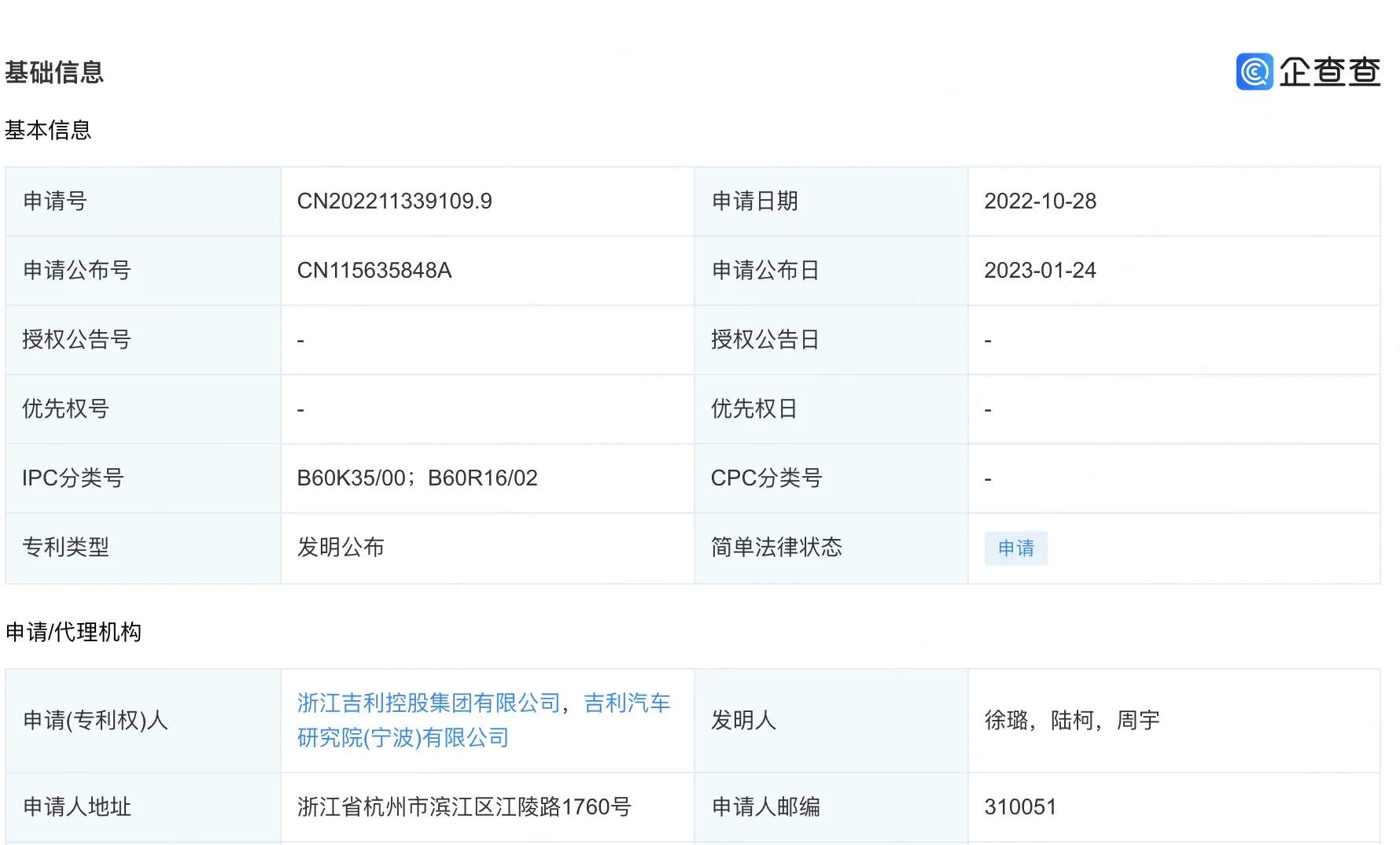Open 浙江吉利控股集团有限公司 applicant link

[x=429, y=703]
